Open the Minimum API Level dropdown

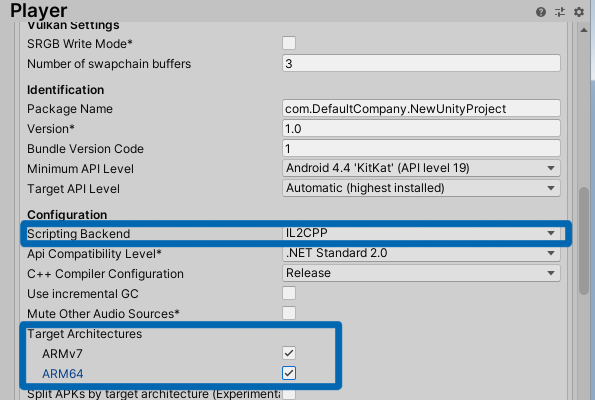[x=421, y=168]
